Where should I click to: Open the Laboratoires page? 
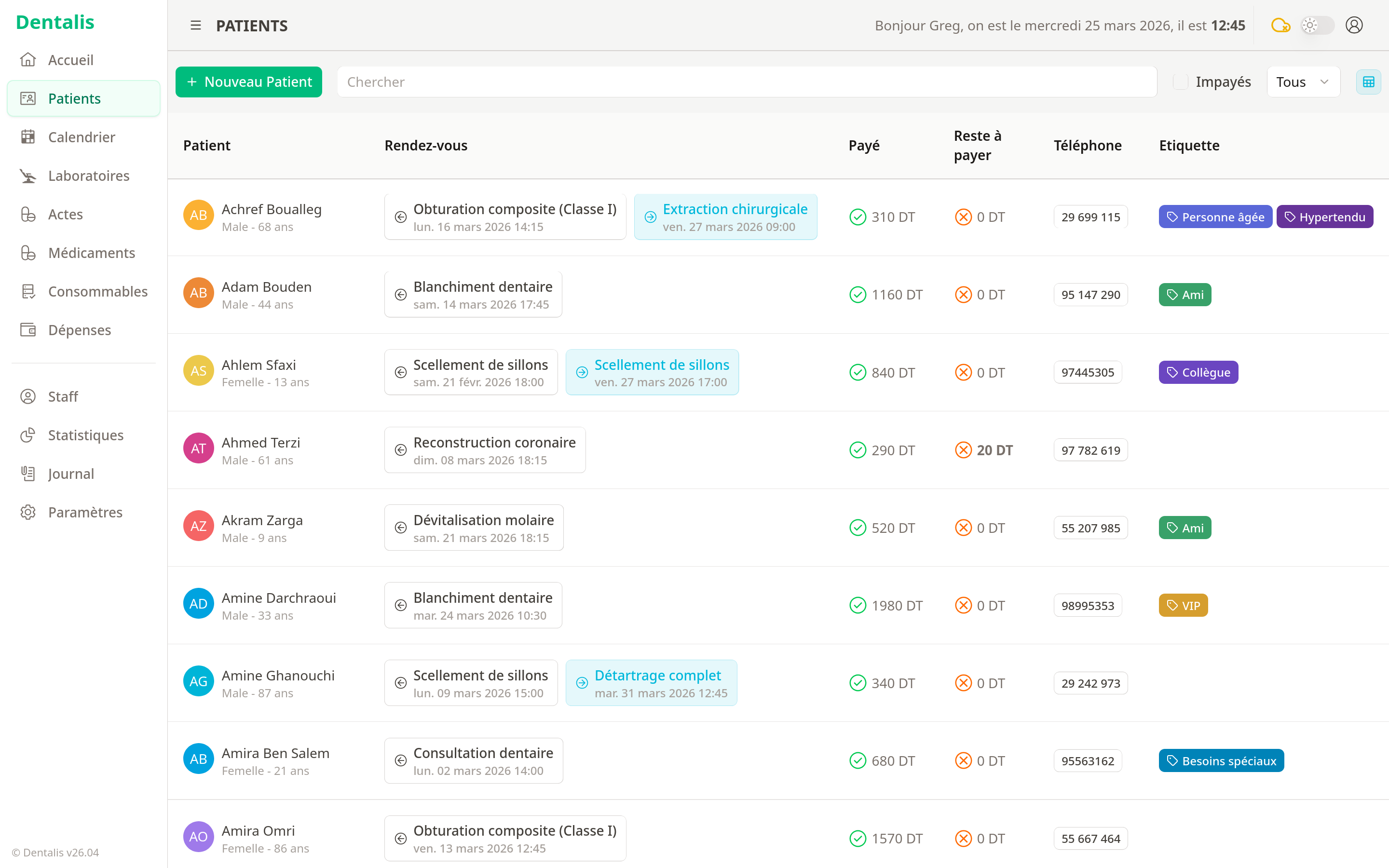[88, 176]
